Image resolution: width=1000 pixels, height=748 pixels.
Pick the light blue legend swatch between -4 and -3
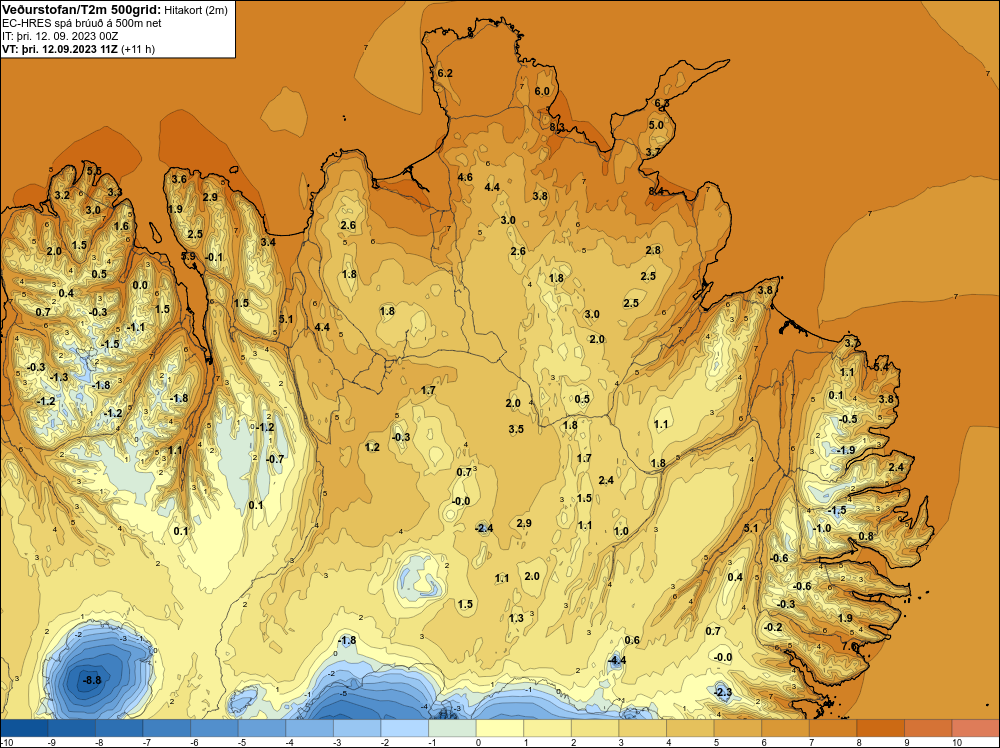pos(309,728)
